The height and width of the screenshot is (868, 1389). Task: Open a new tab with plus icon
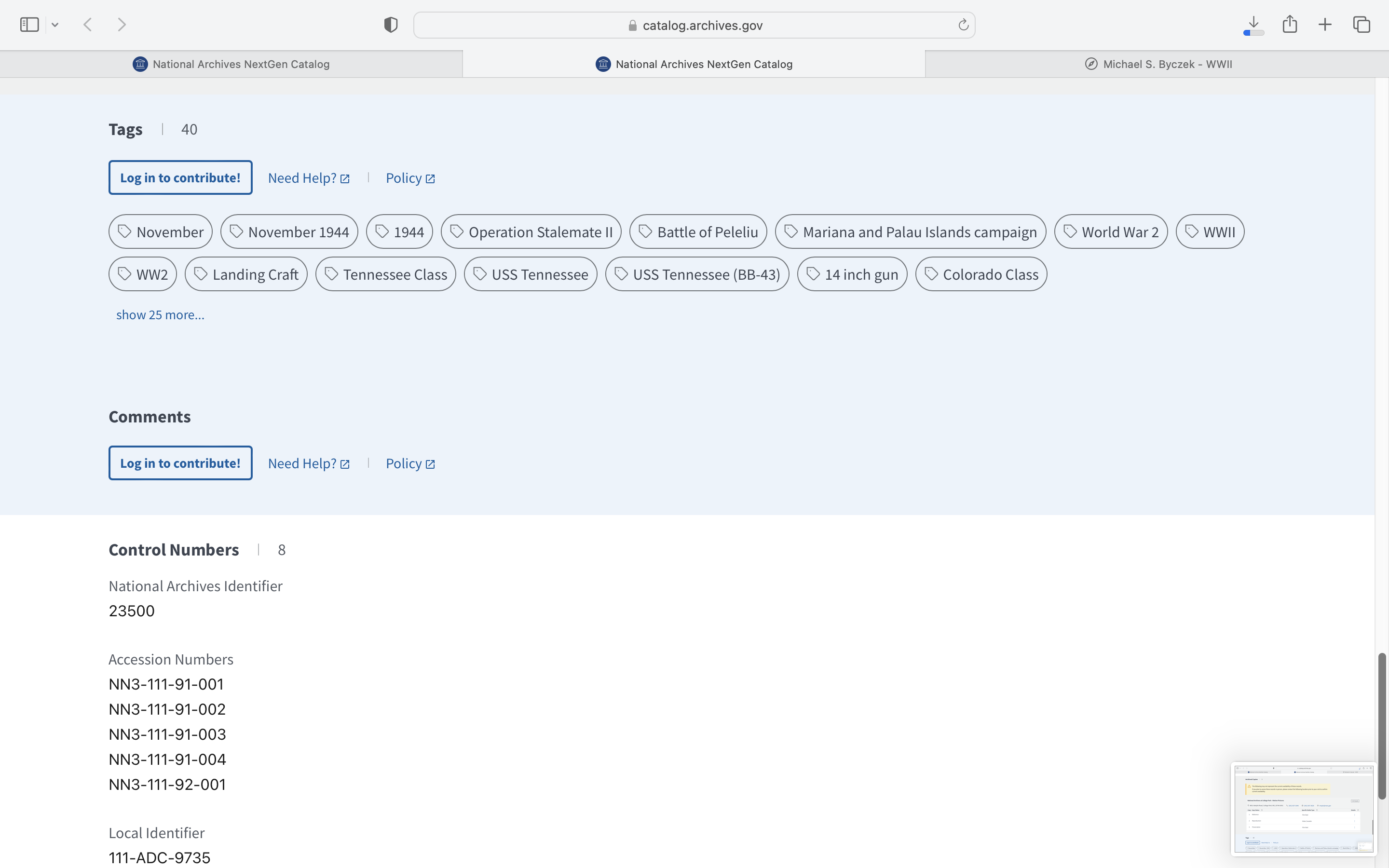click(1325, 25)
